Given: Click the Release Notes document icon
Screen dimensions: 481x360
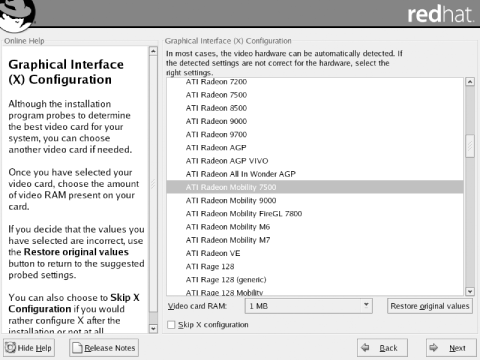Looking at the screenshot, I should coord(77,348).
